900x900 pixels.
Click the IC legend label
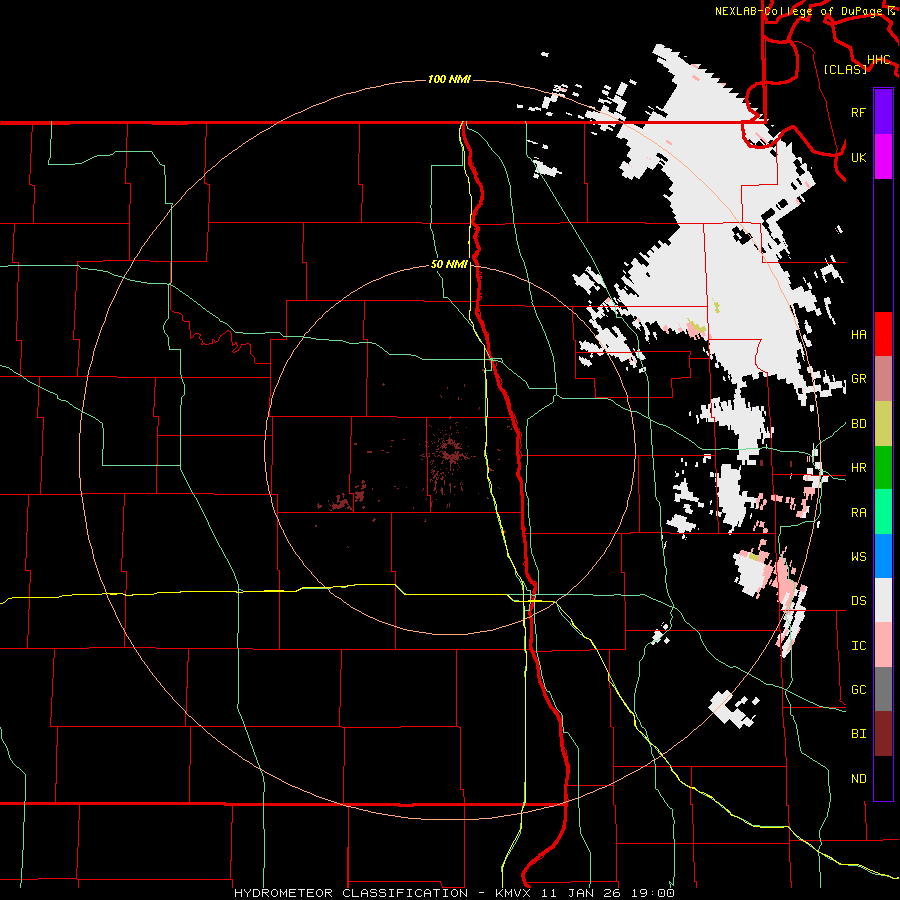tap(858, 646)
